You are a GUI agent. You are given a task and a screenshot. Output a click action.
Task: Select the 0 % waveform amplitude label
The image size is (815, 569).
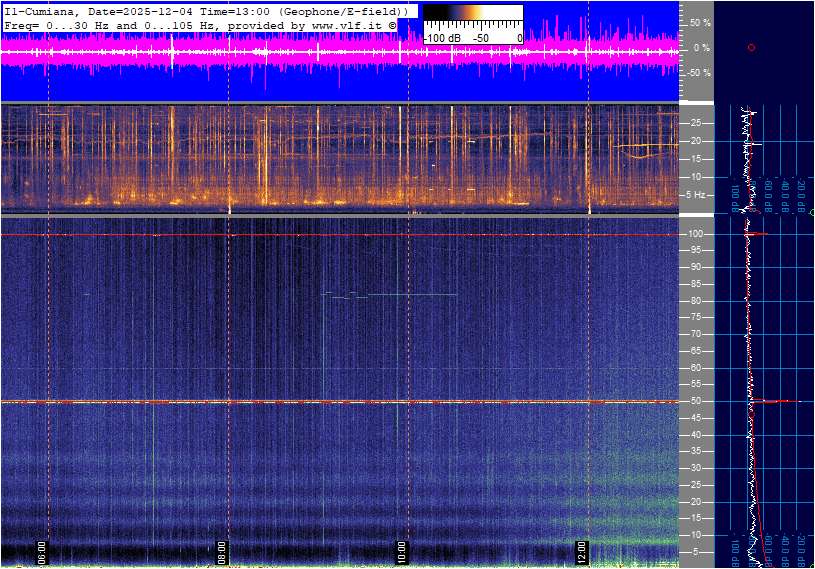click(x=702, y=47)
